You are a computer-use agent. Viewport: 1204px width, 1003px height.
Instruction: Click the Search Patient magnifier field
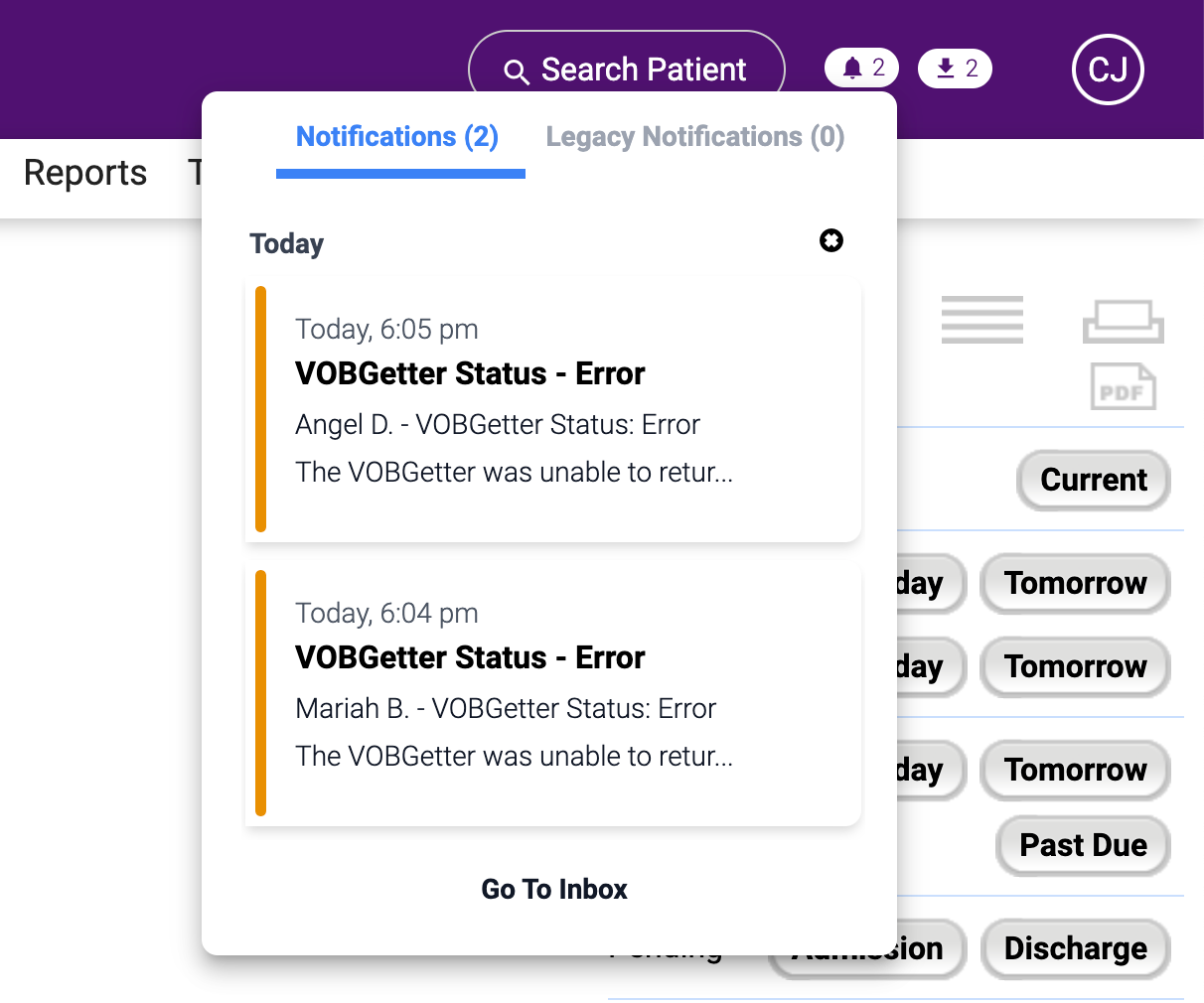pyautogui.click(x=627, y=71)
